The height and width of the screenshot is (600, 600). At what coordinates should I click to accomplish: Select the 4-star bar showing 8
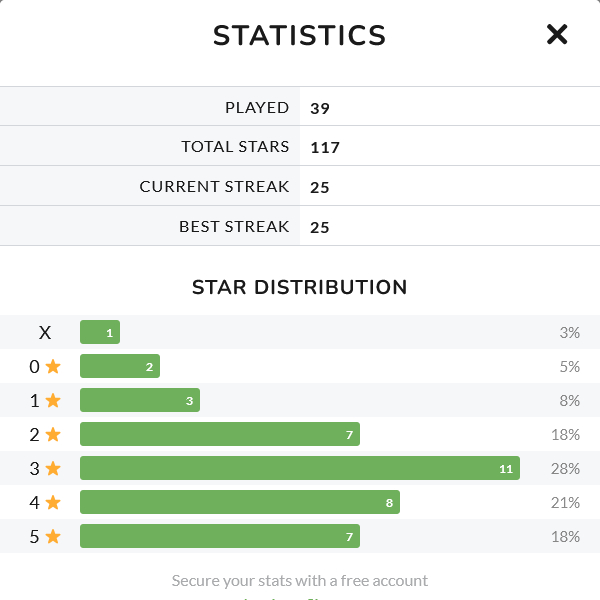point(240,502)
